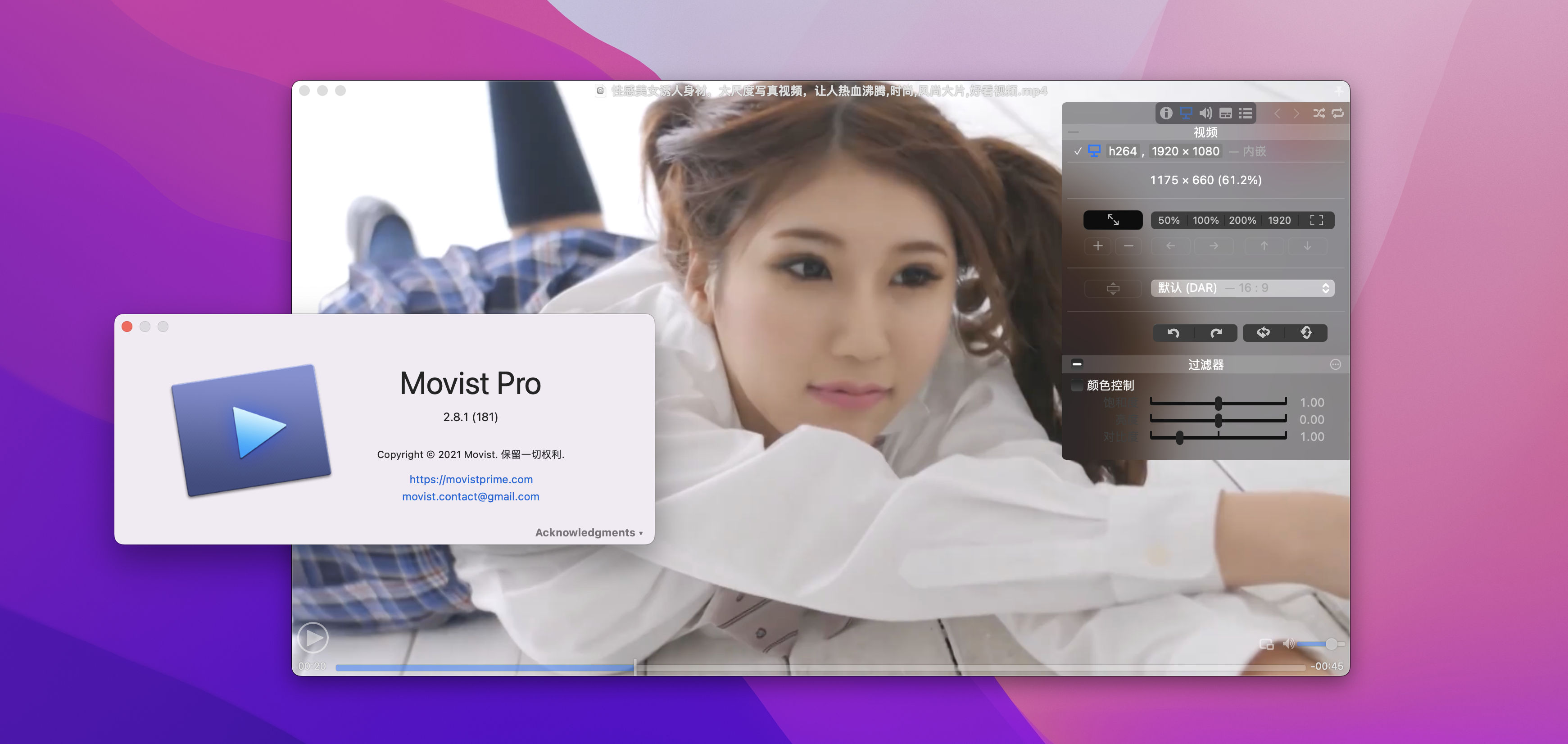
Task: Collapse the 视频 section with the dash
Action: (x=1074, y=132)
